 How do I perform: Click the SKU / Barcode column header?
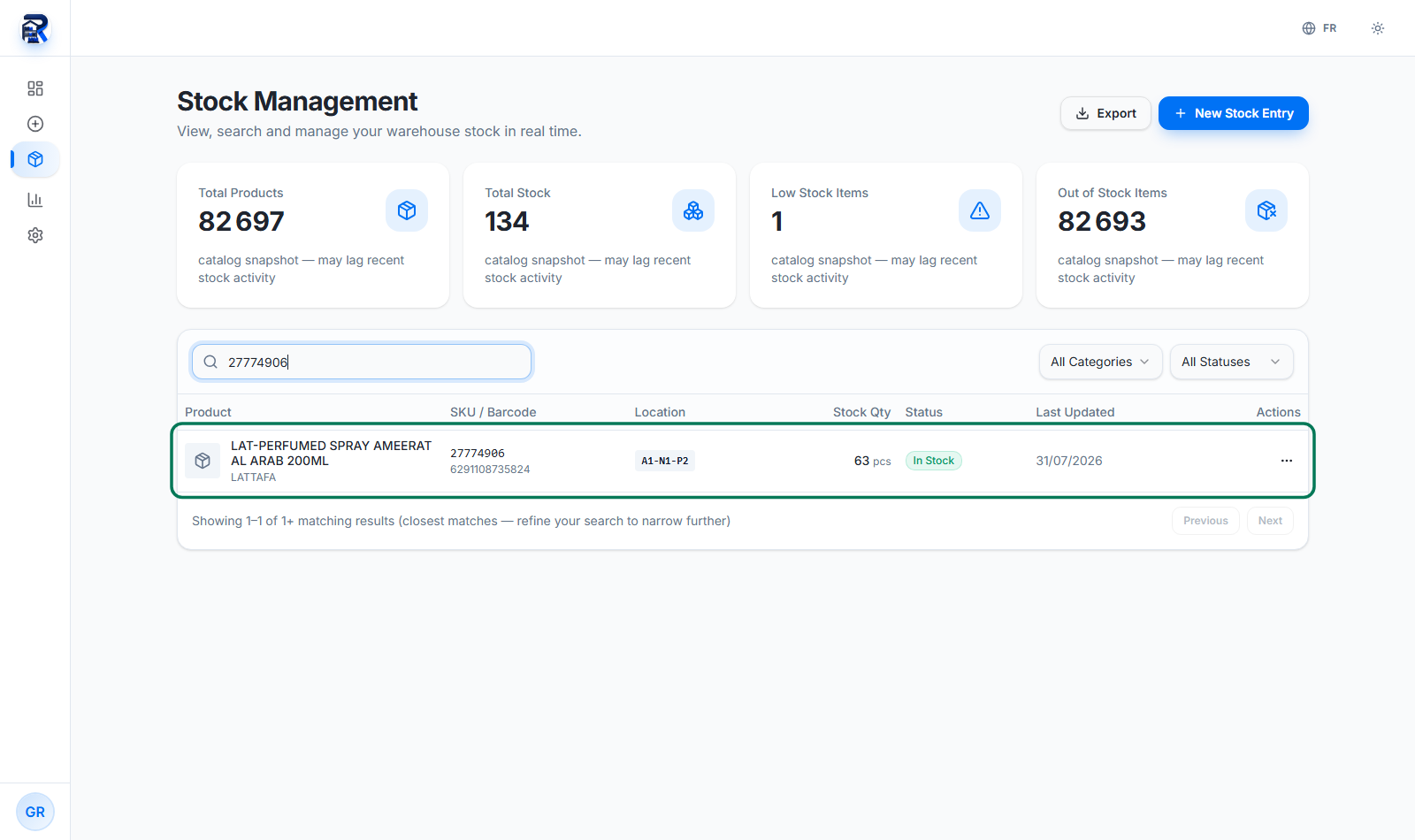[x=493, y=412]
